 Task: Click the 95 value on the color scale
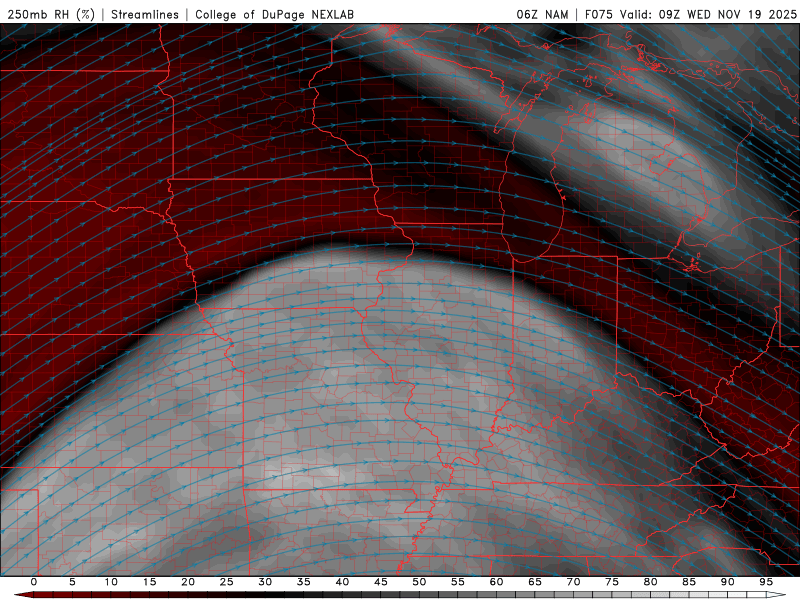[x=766, y=582]
